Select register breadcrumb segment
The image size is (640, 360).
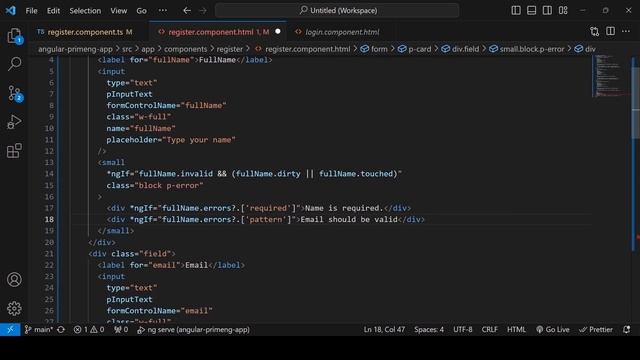229,49
